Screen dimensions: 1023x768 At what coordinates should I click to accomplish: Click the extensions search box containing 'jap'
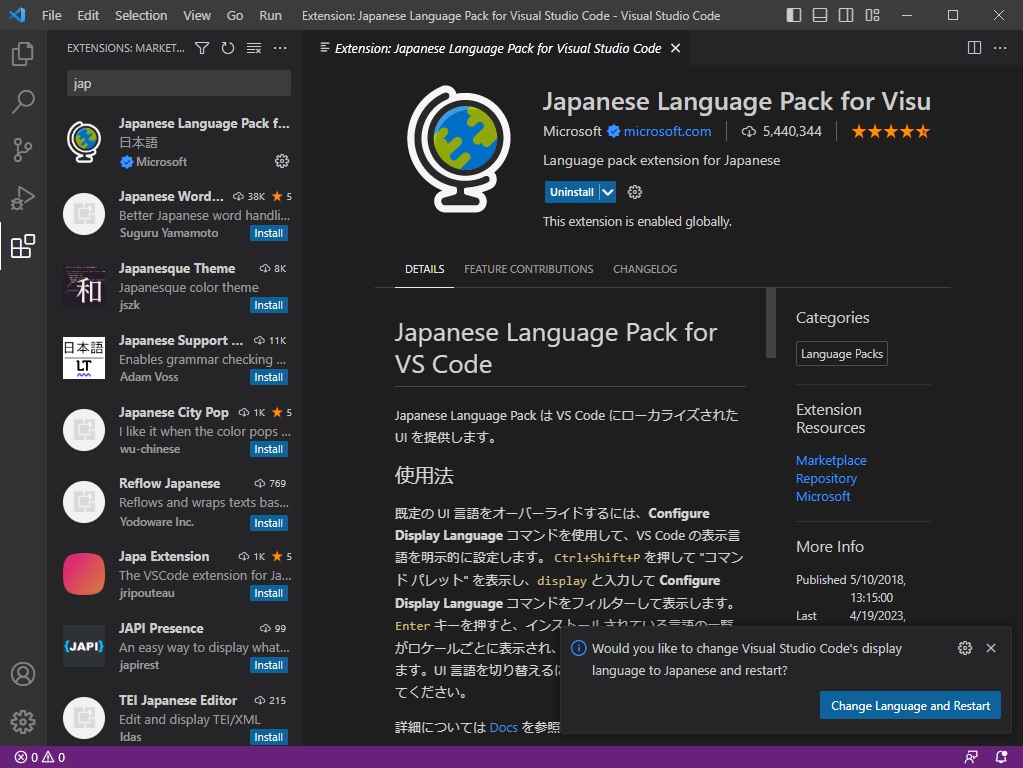pyautogui.click(x=178, y=82)
